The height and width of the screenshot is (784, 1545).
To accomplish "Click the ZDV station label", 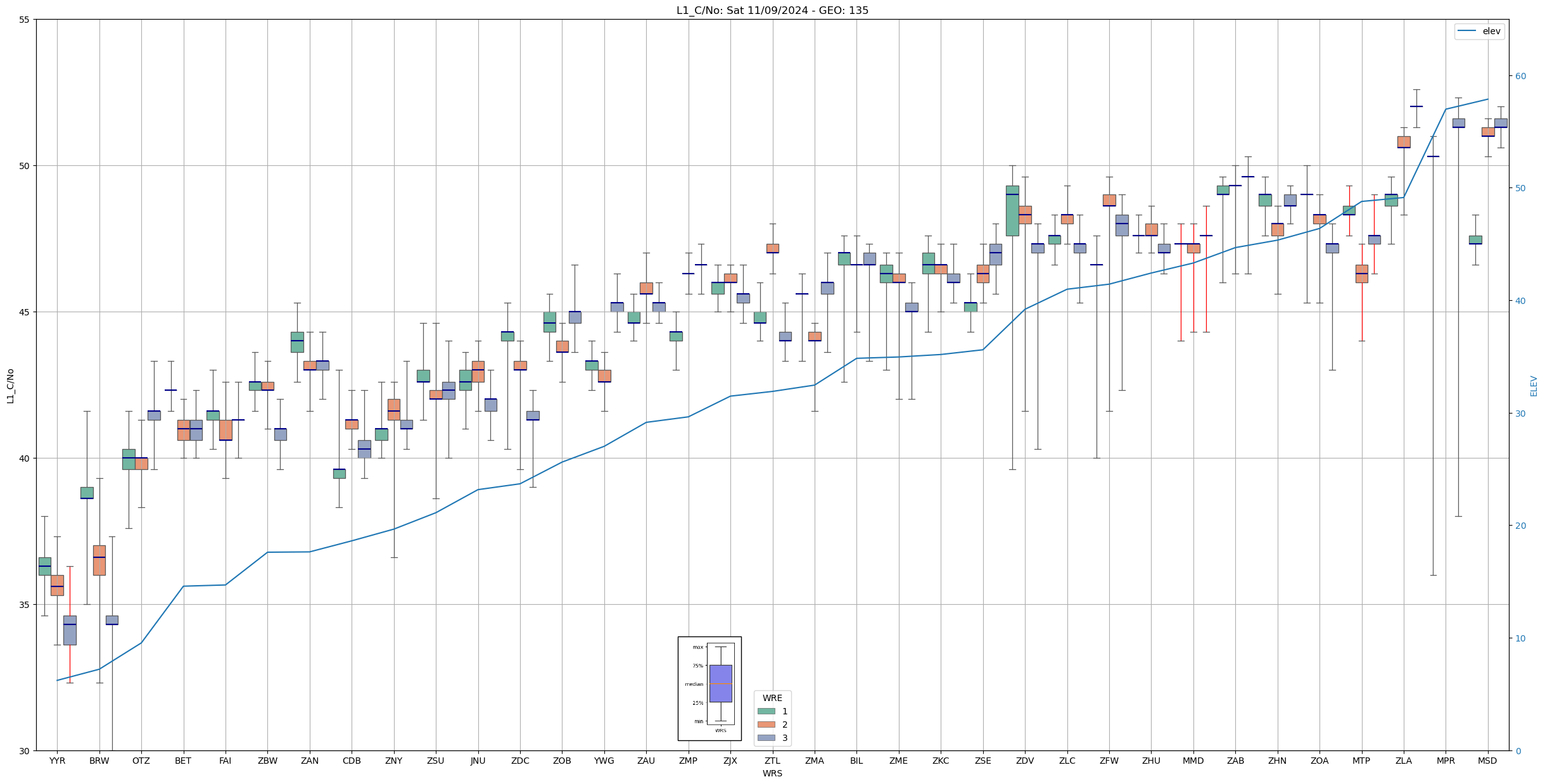I will tap(1025, 761).
